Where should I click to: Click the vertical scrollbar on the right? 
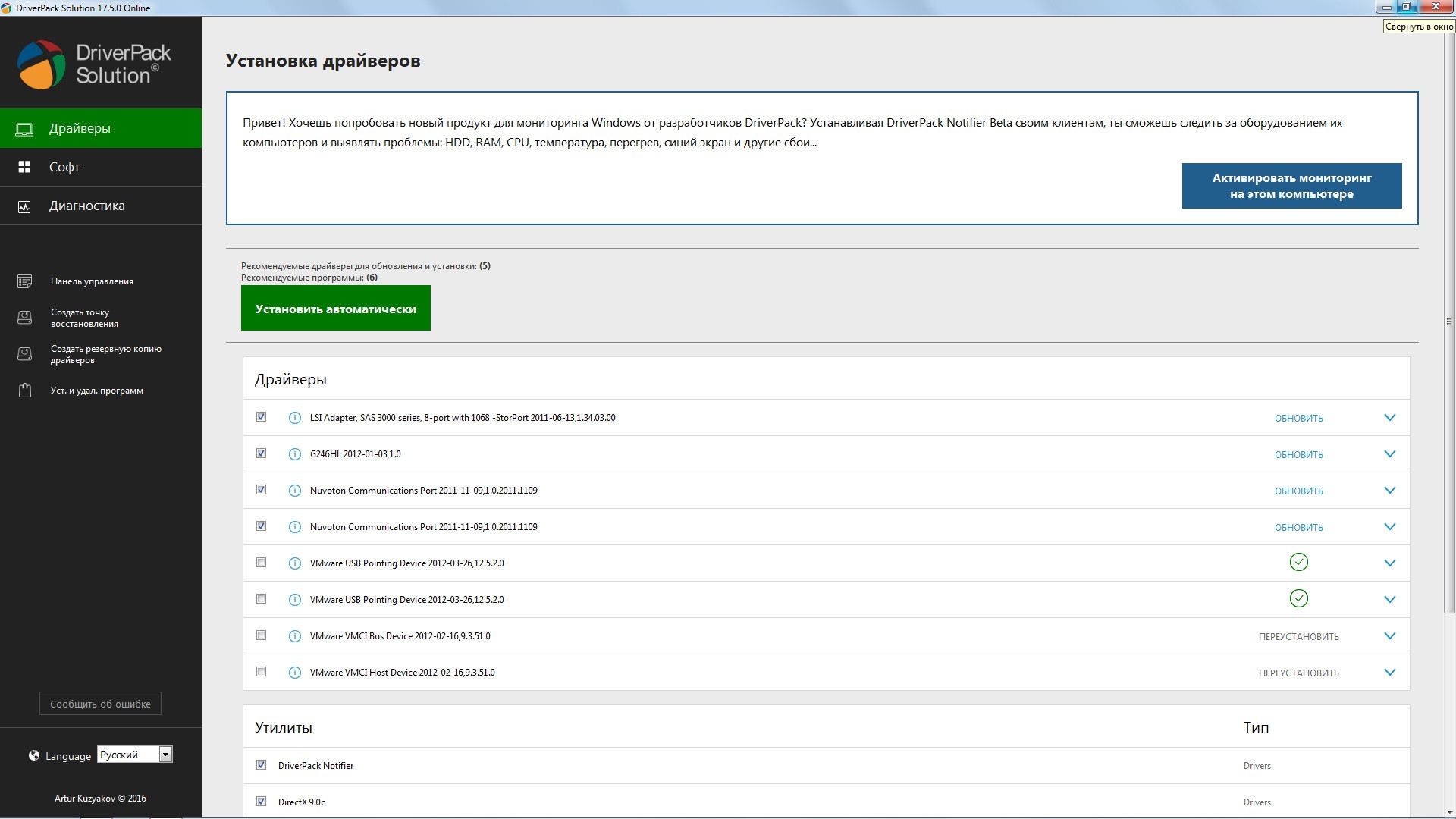tap(1449, 322)
